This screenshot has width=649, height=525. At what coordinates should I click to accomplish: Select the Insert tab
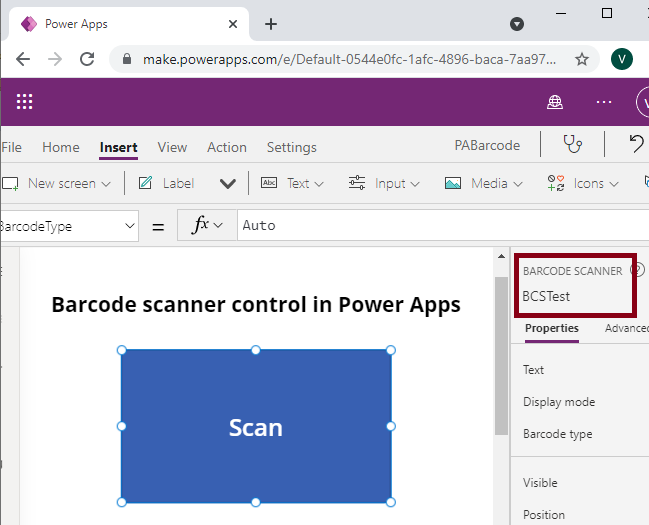pyautogui.click(x=118, y=147)
